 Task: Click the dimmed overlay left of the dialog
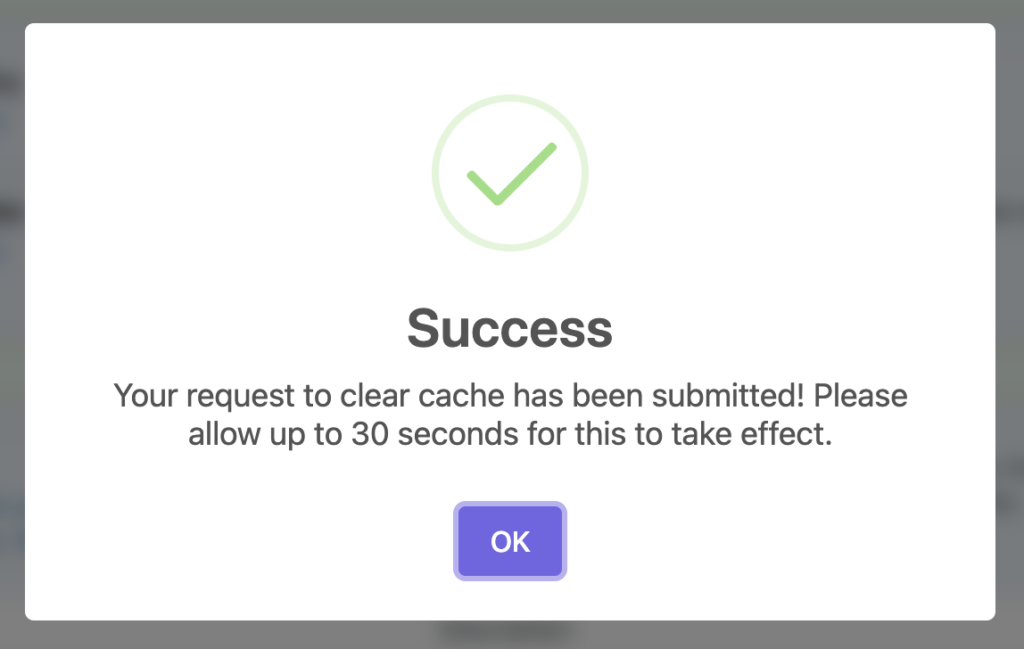[11, 320]
